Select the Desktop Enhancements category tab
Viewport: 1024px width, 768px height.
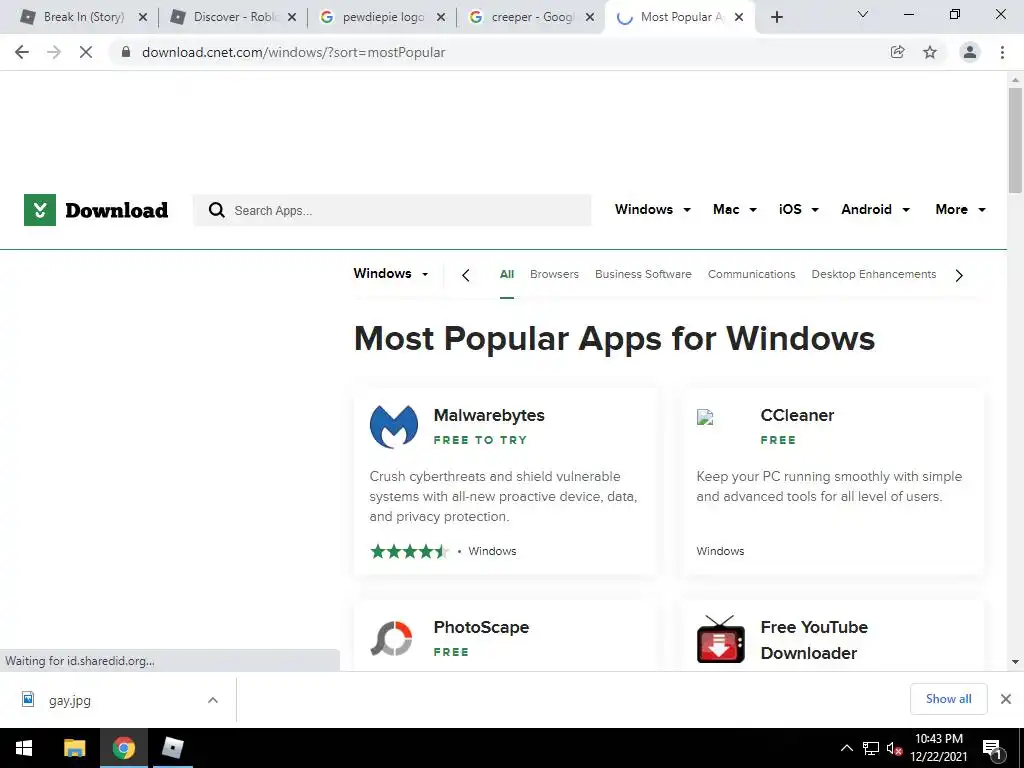(x=874, y=274)
